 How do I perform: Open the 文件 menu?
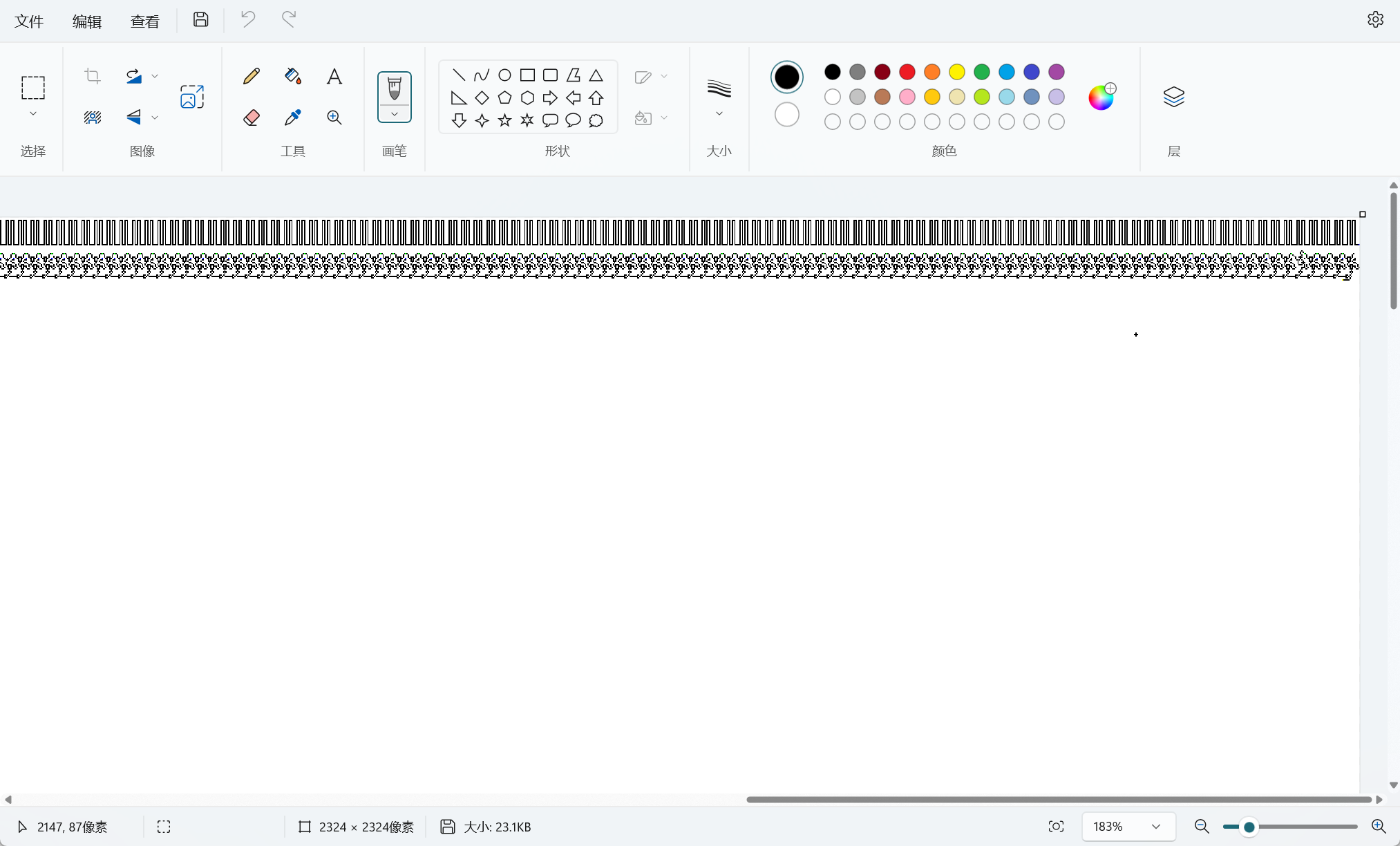click(29, 21)
